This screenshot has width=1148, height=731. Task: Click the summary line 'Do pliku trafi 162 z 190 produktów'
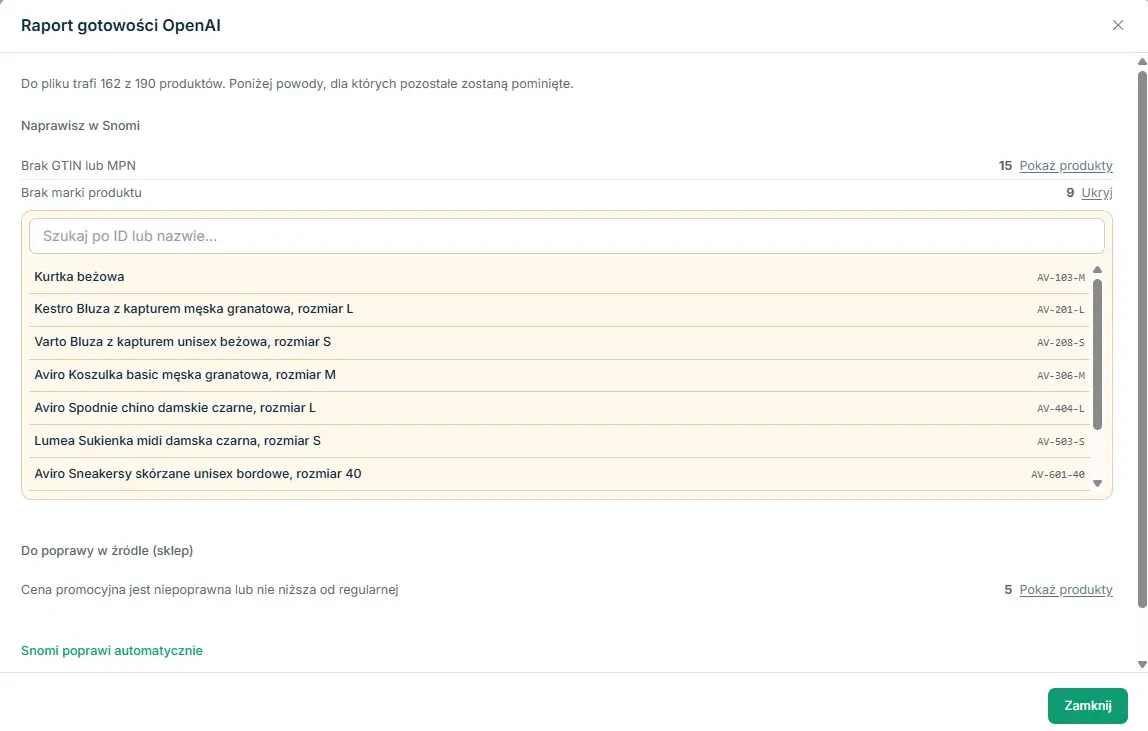pos(297,84)
